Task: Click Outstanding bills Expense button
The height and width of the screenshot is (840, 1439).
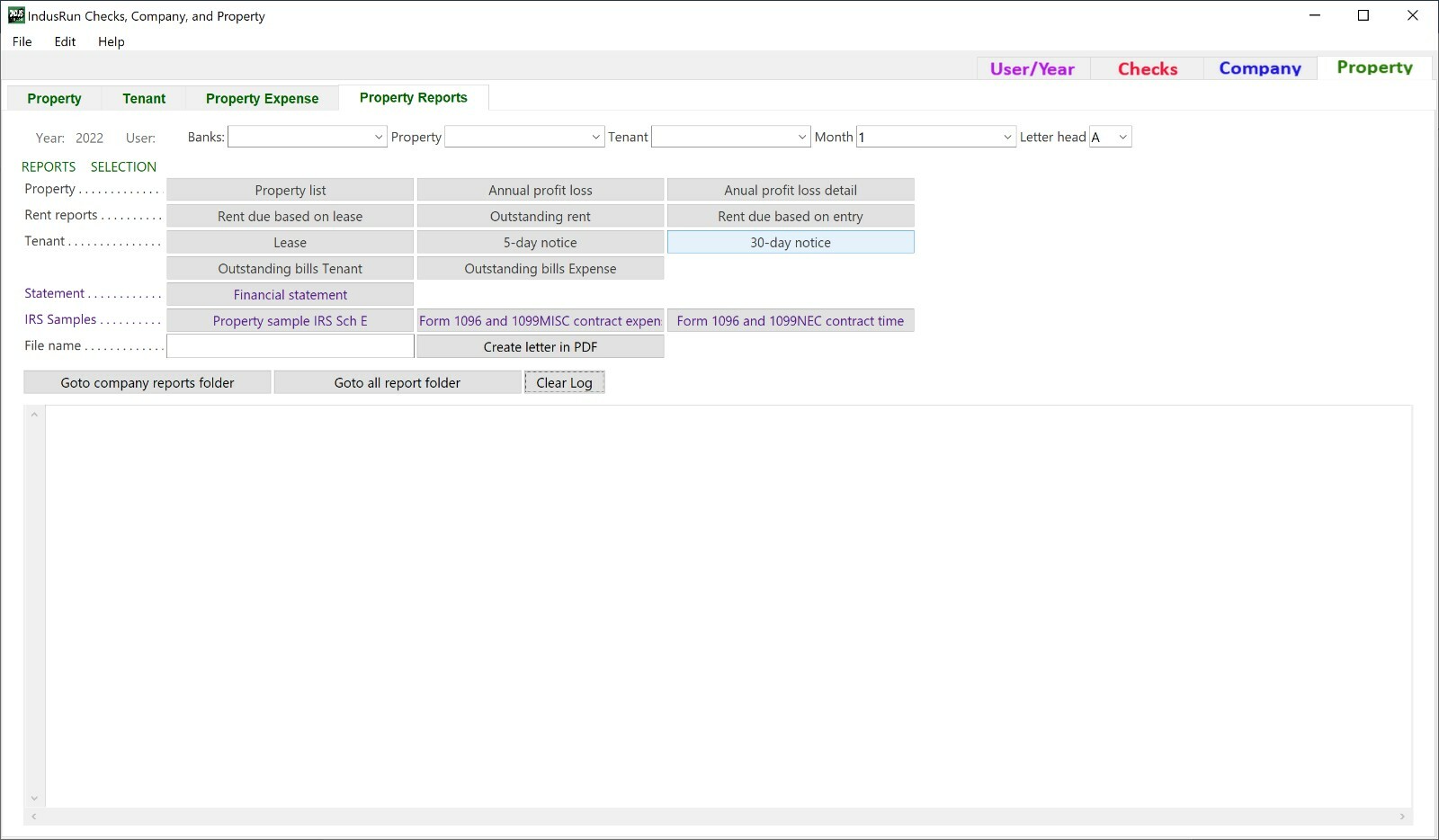Action: point(541,268)
